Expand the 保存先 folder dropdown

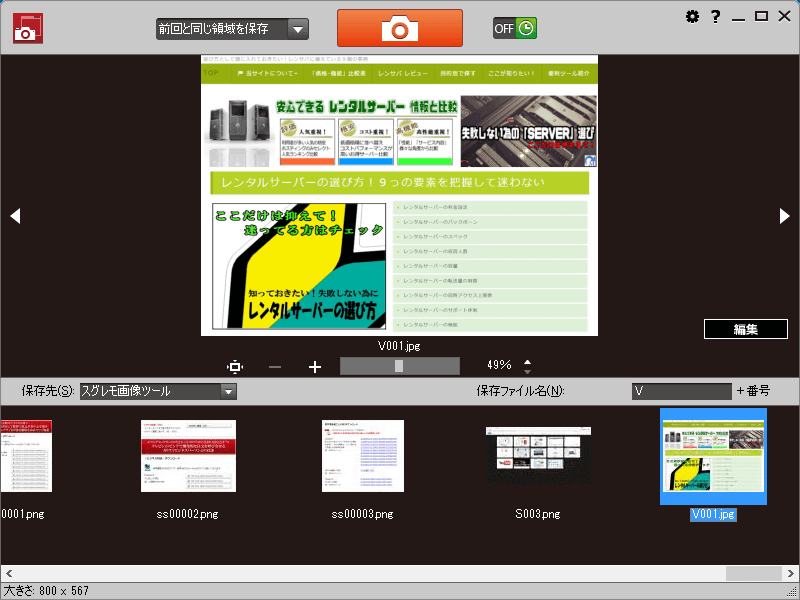click(229, 391)
